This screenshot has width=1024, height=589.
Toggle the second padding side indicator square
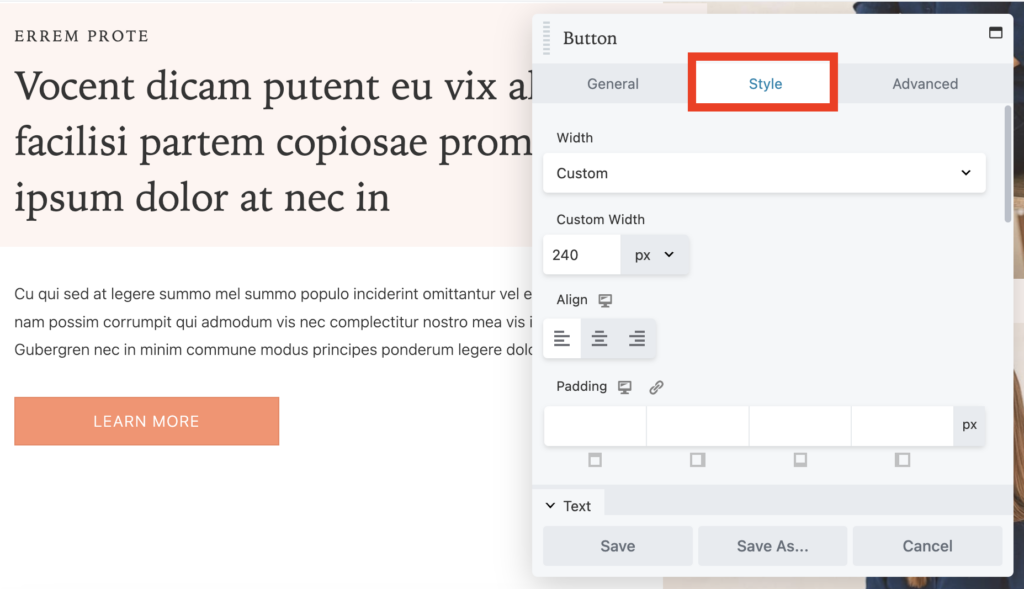pyautogui.click(x=697, y=460)
